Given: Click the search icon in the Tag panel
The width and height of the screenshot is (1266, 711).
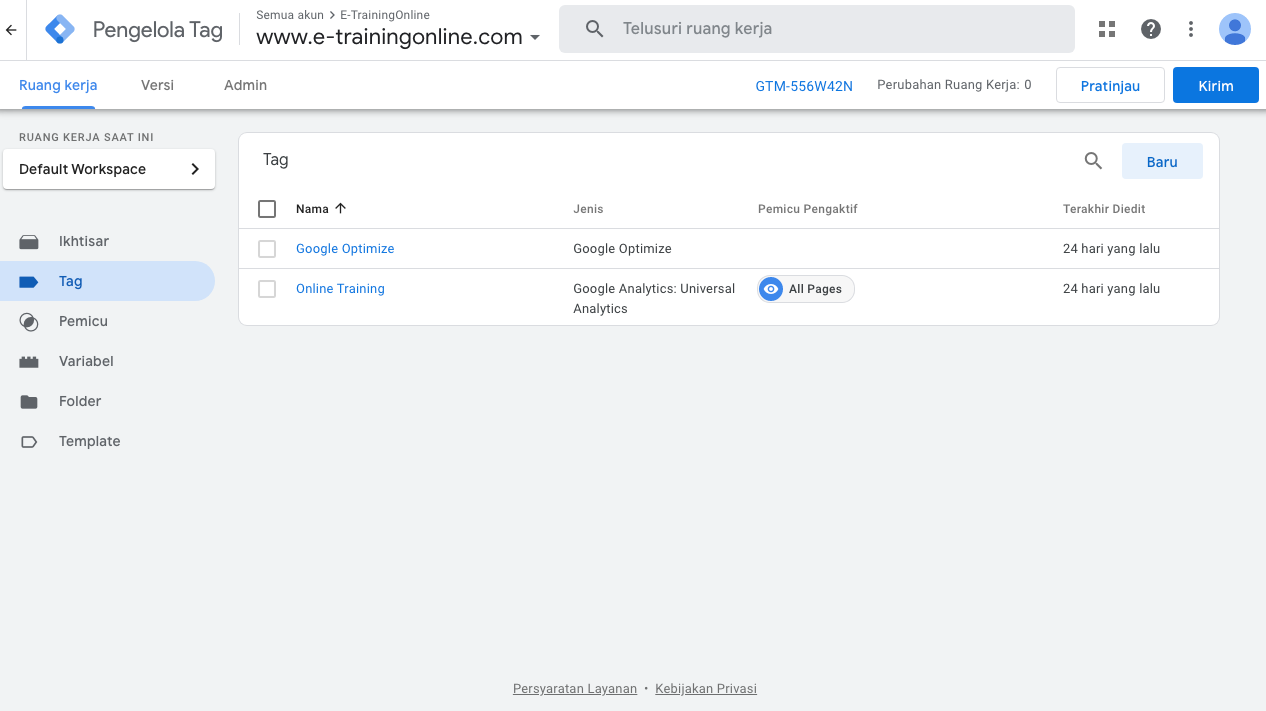Looking at the screenshot, I should 1094,161.
